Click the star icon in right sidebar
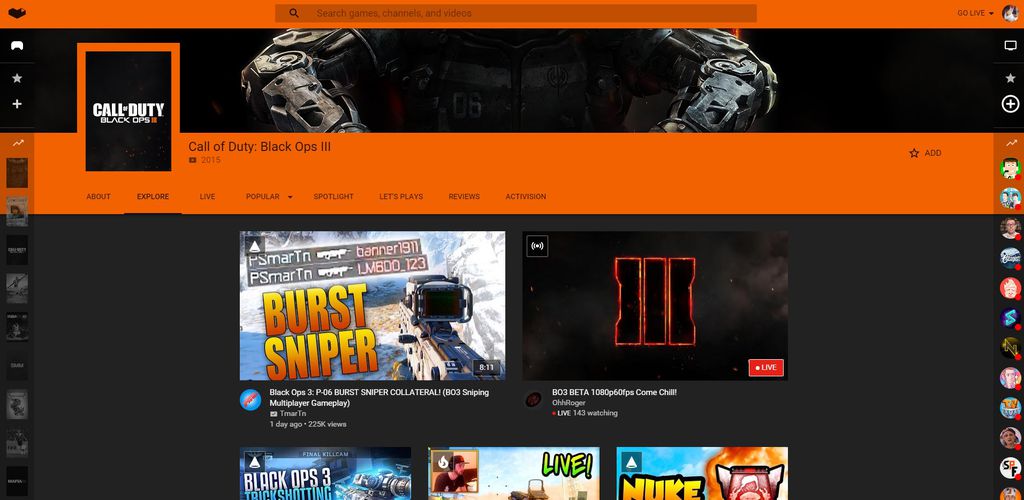 [x=1010, y=78]
